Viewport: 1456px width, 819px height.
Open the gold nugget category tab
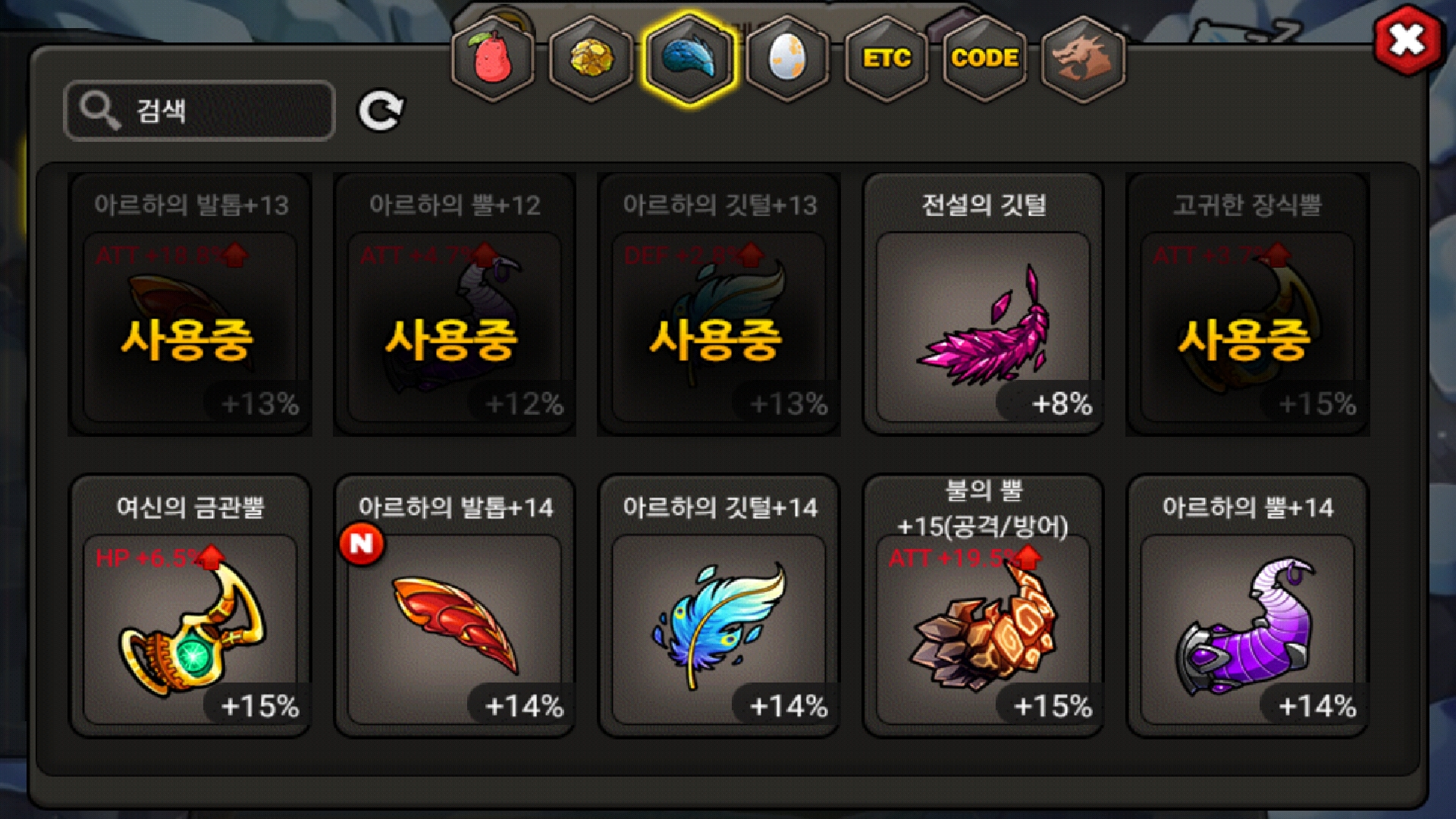[591, 58]
